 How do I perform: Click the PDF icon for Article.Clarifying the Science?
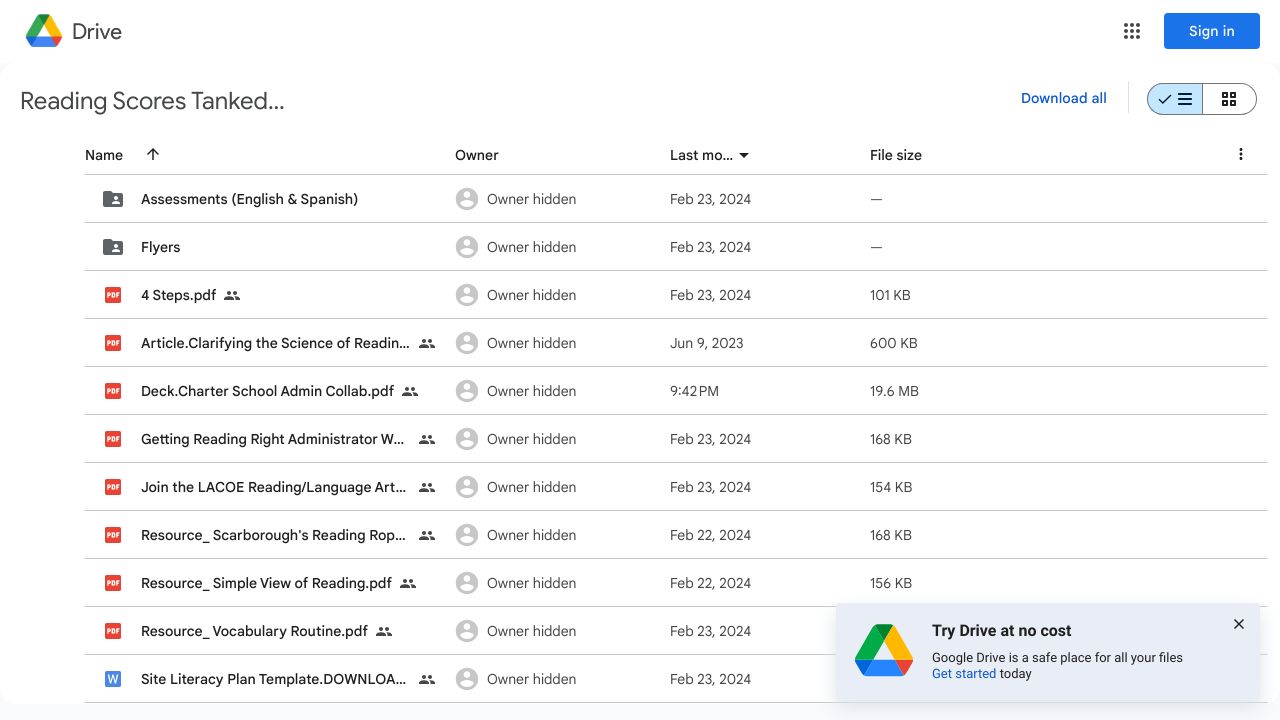[113, 343]
